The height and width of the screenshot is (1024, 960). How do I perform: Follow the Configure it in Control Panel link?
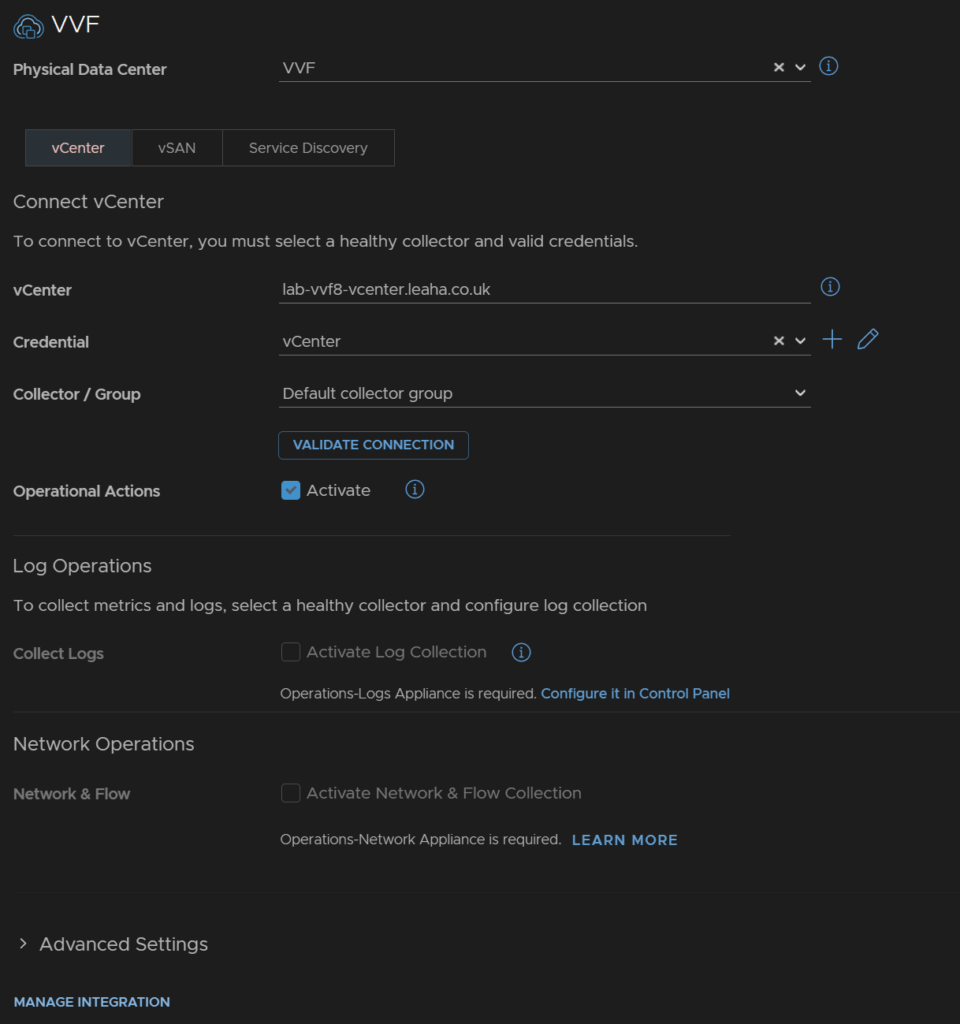(635, 694)
